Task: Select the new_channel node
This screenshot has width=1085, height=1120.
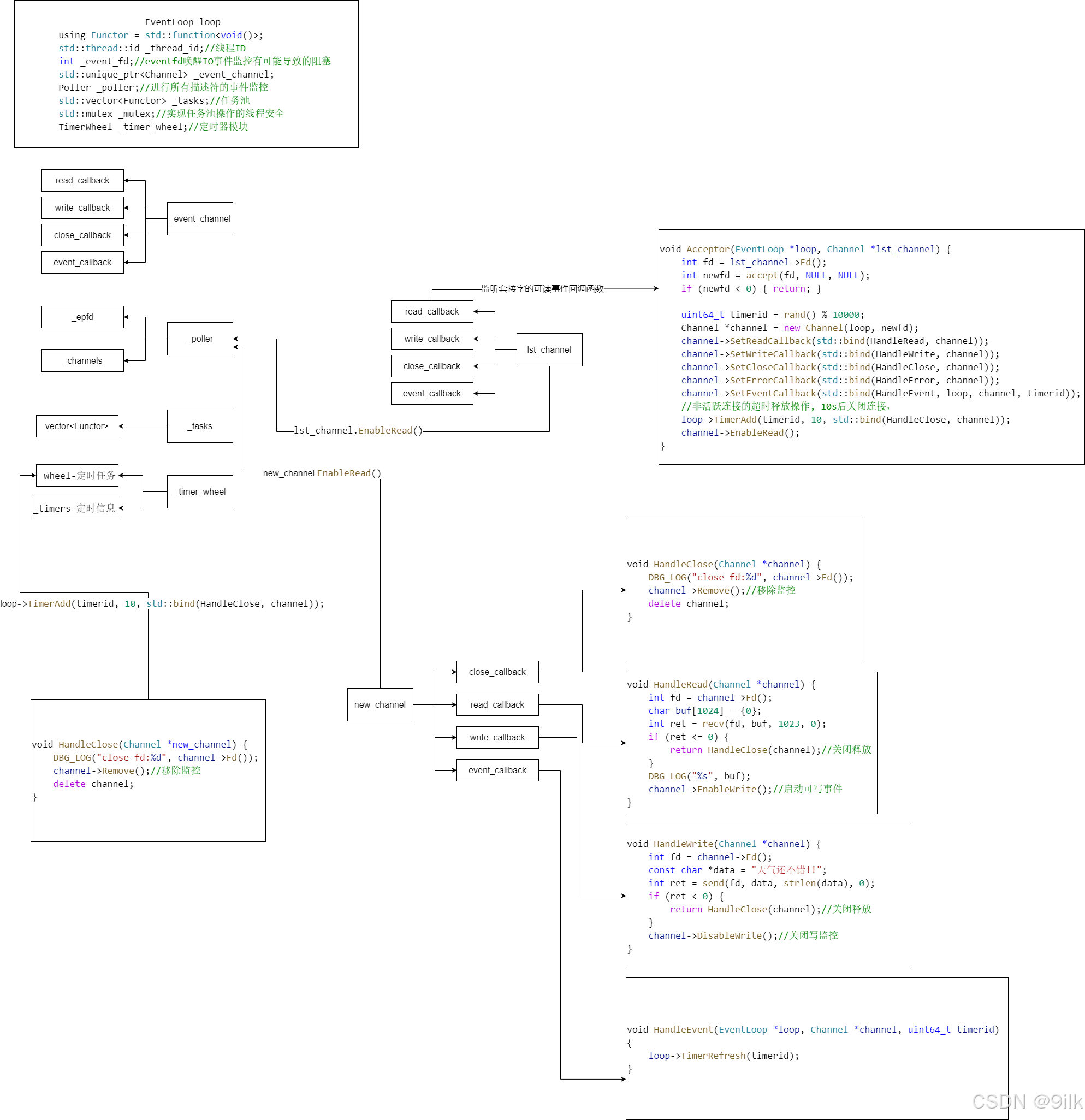Action: point(380,704)
